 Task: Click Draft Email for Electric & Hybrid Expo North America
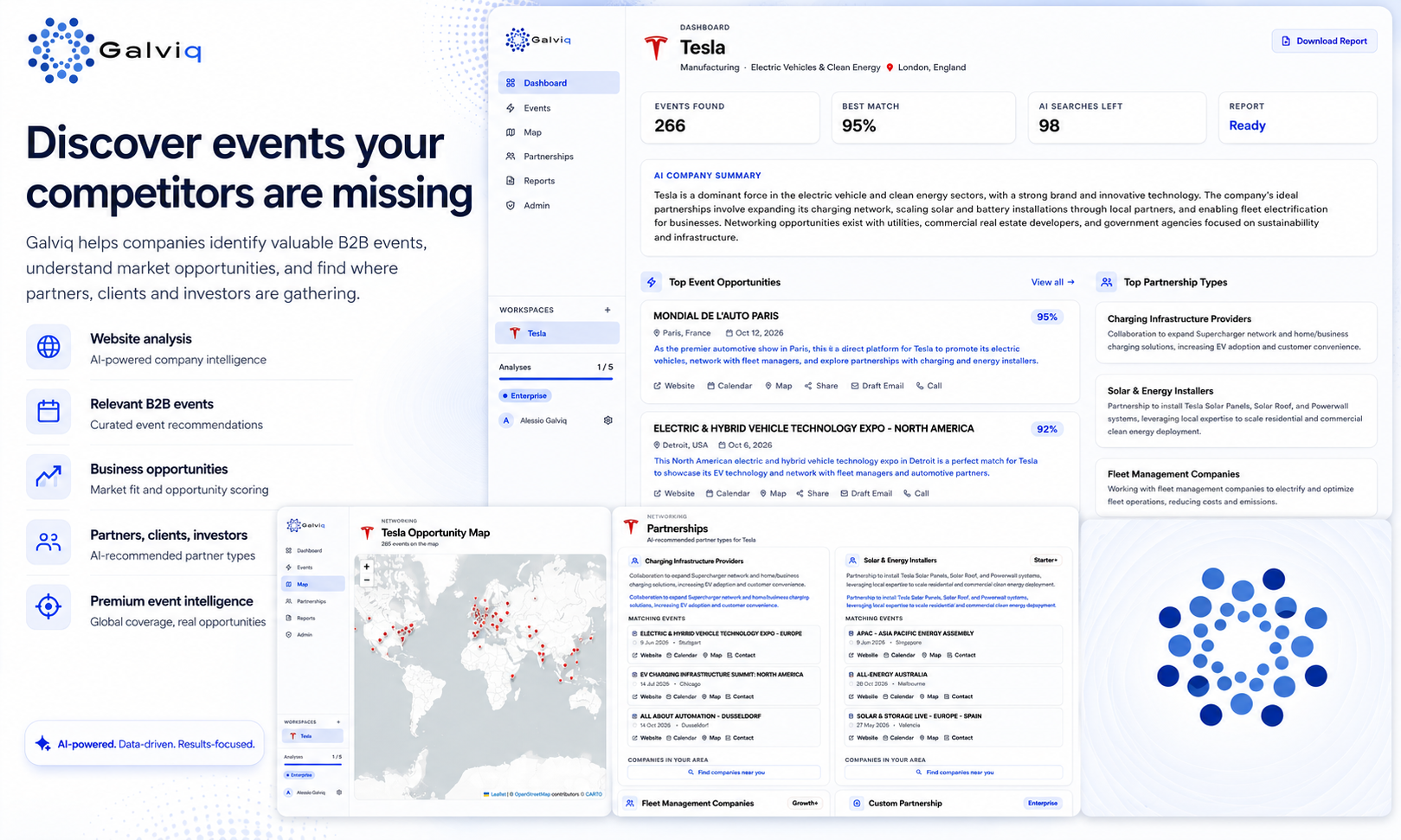(866, 493)
